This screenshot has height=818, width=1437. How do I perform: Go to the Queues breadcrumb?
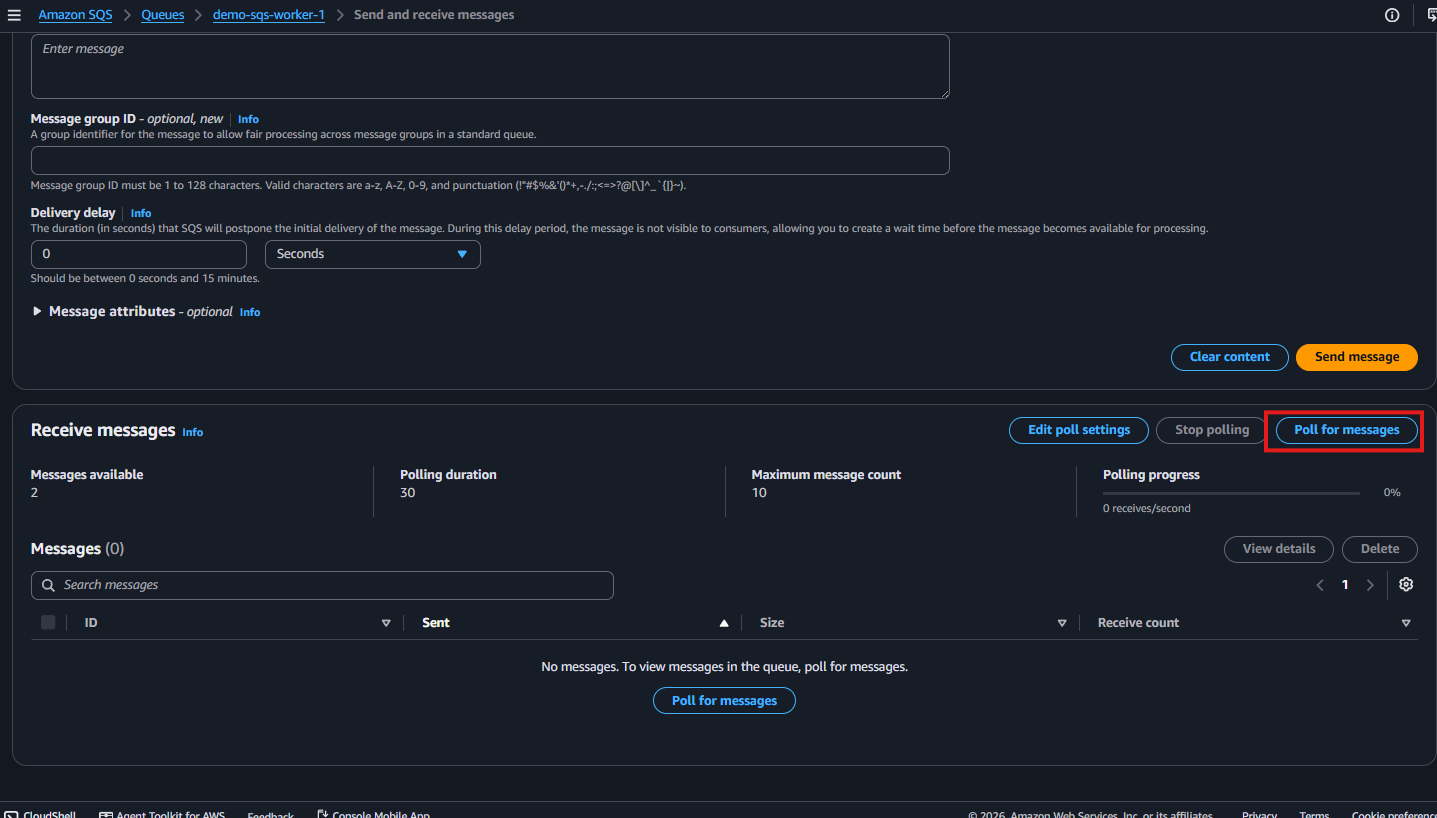pyautogui.click(x=163, y=15)
